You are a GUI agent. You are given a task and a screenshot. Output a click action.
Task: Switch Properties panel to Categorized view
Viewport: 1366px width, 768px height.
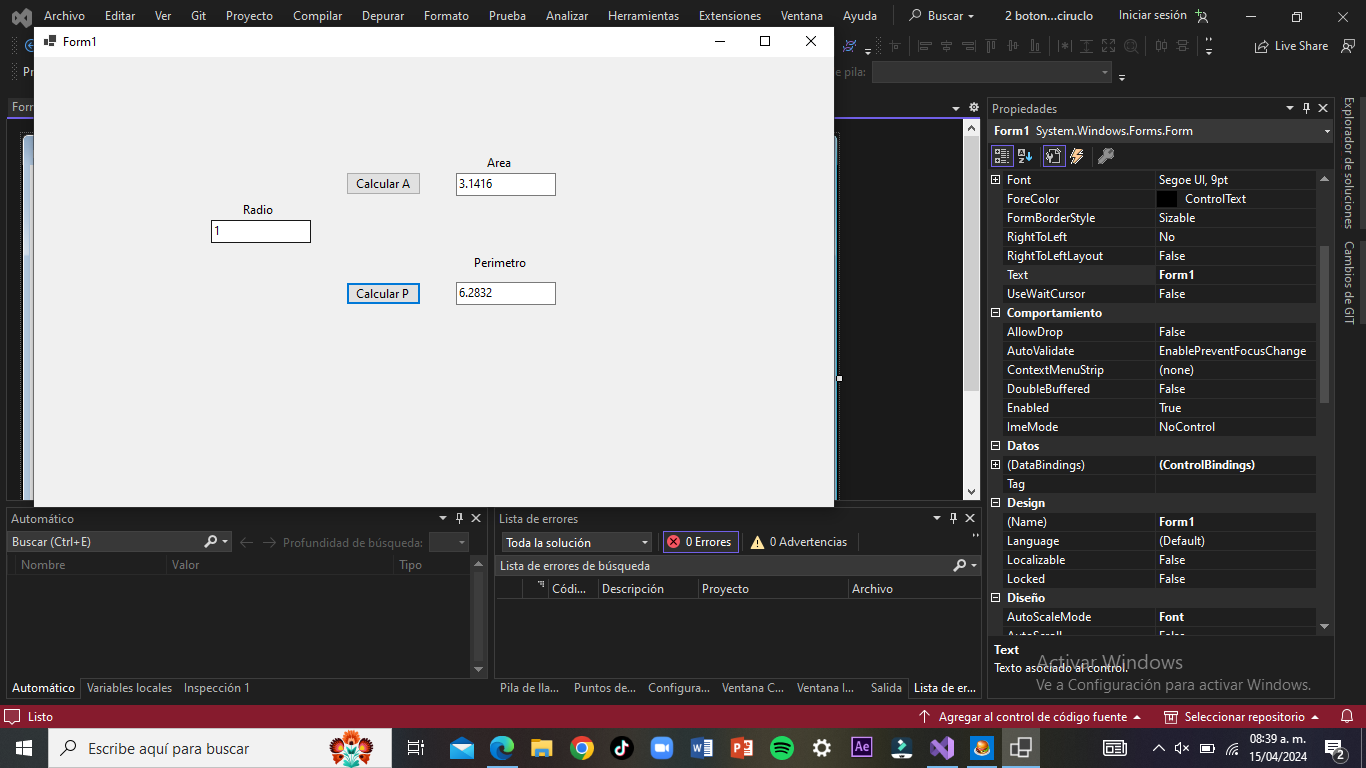tap(1002, 156)
